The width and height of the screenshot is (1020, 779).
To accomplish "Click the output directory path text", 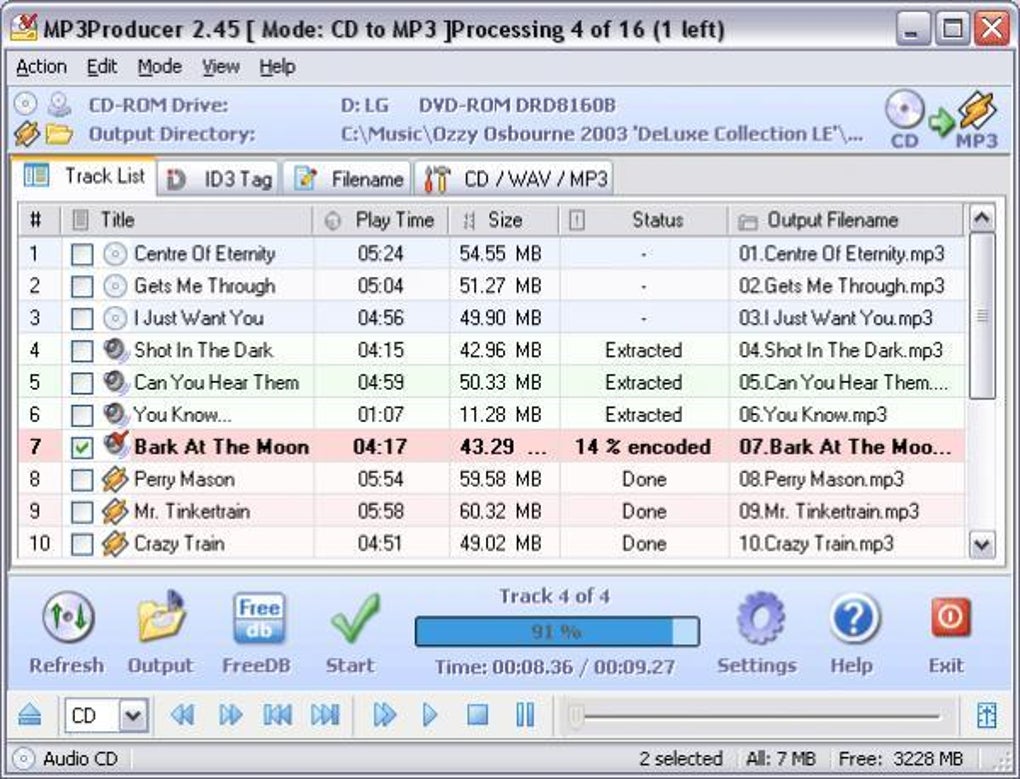I will coord(602,134).
